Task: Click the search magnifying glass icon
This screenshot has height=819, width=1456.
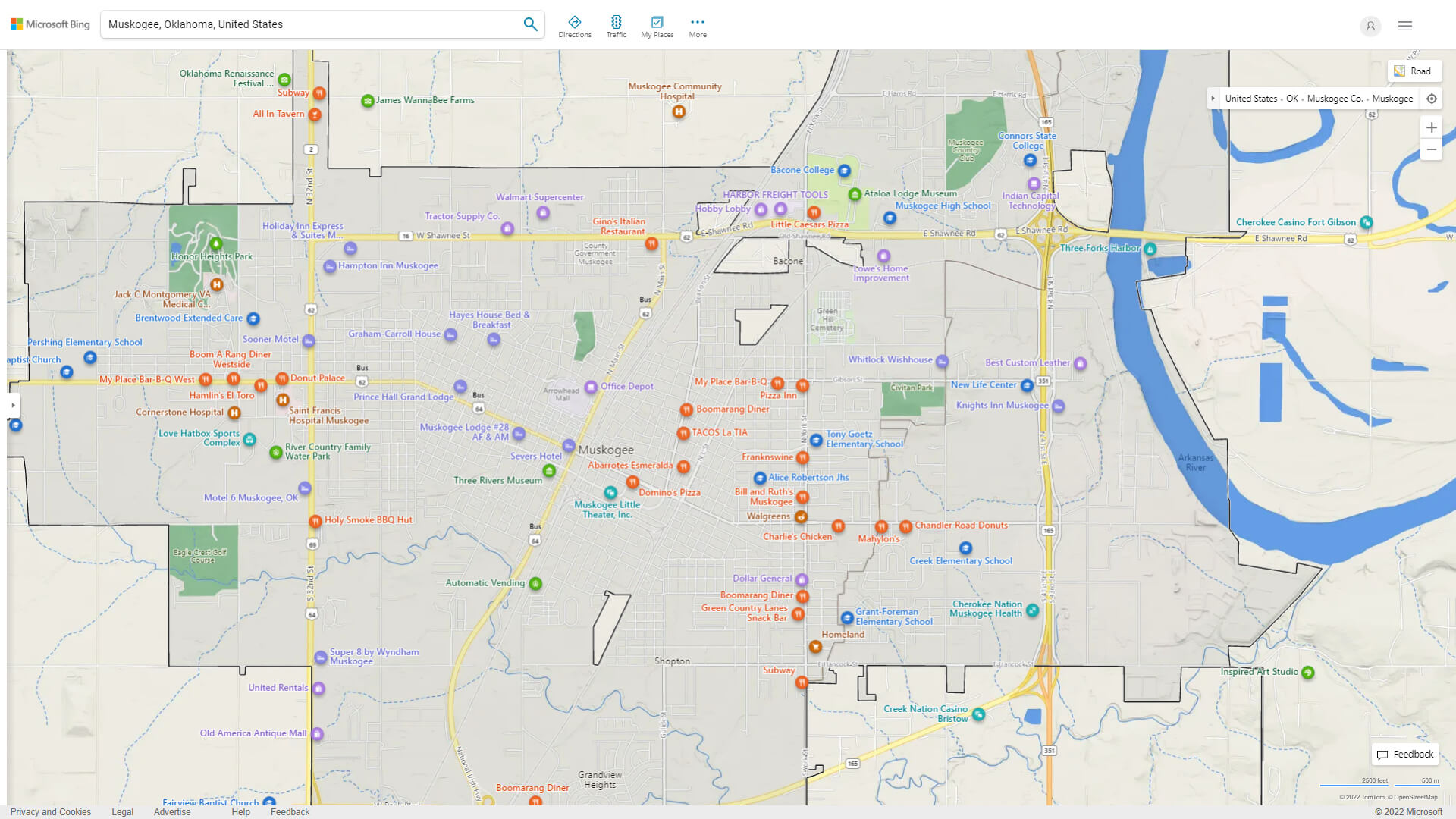Action: (530, 24)
